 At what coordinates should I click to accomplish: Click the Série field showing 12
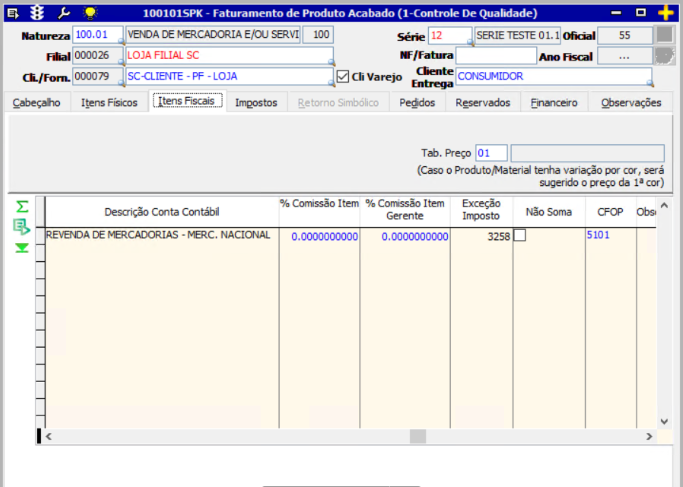click(450, 35)
